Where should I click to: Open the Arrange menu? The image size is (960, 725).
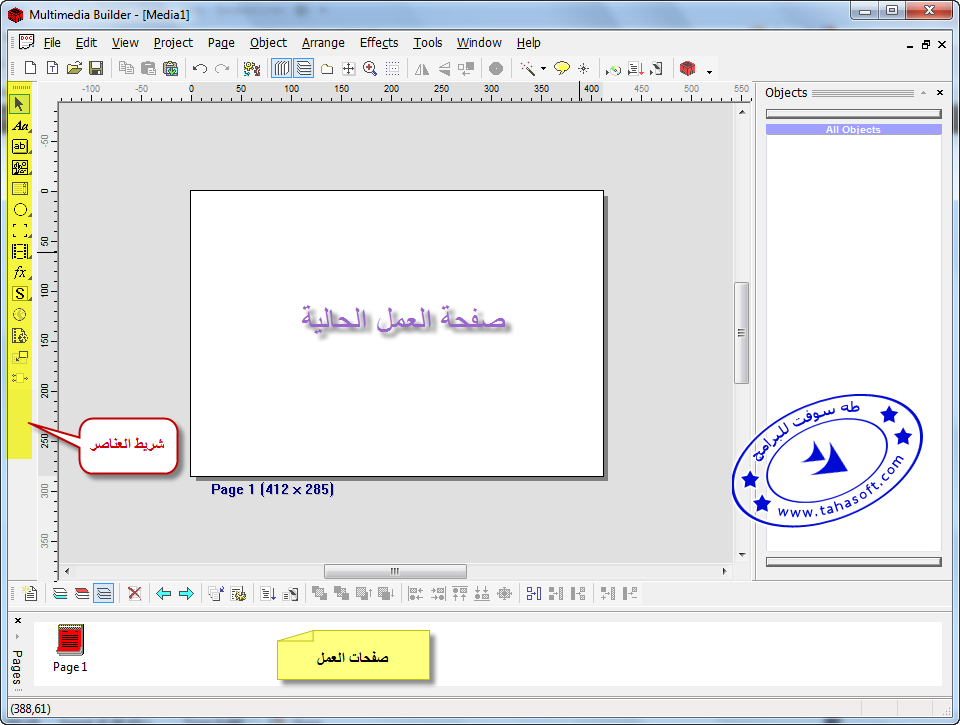[x=323, y=43]
